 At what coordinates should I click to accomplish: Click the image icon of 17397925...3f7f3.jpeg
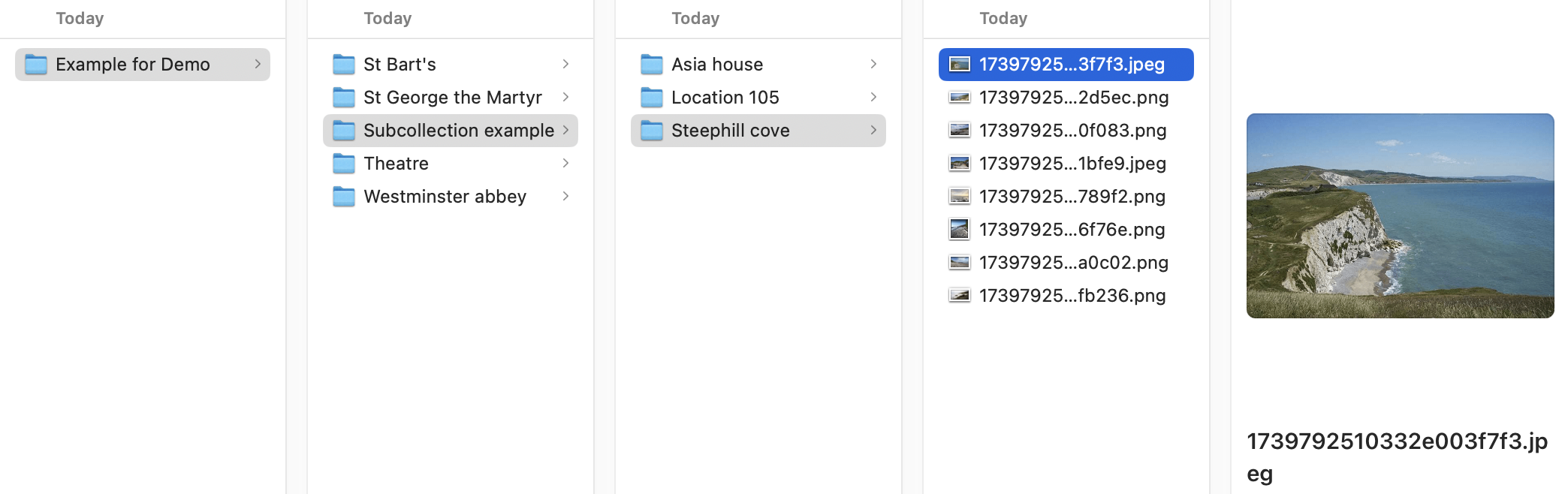point(960,65)
